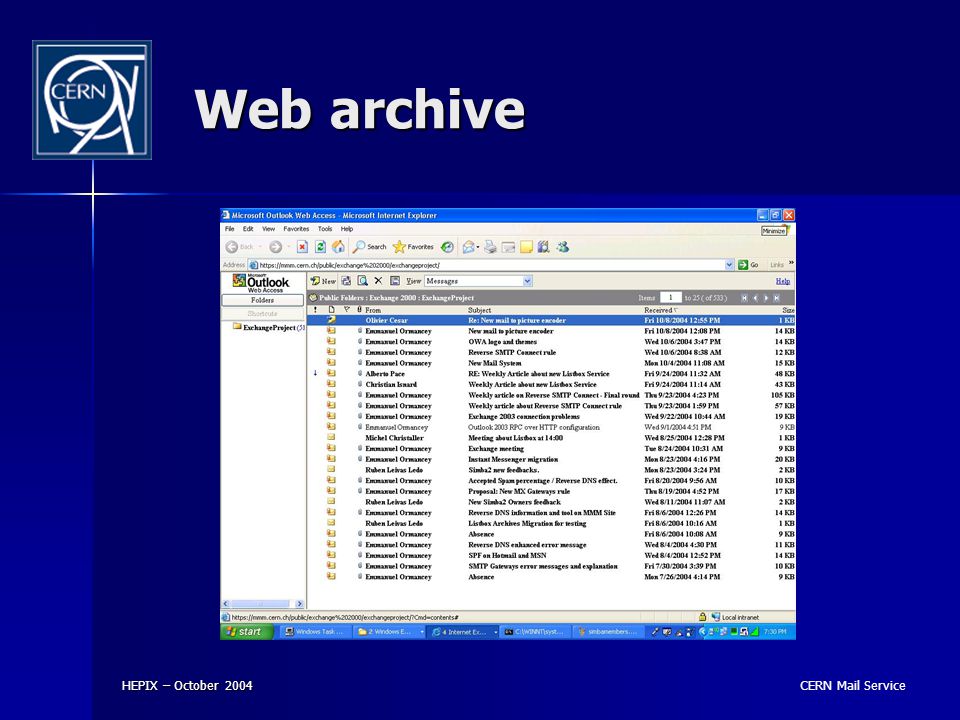
Task: Open the Search pane in IE
Action: coord(370,247)
